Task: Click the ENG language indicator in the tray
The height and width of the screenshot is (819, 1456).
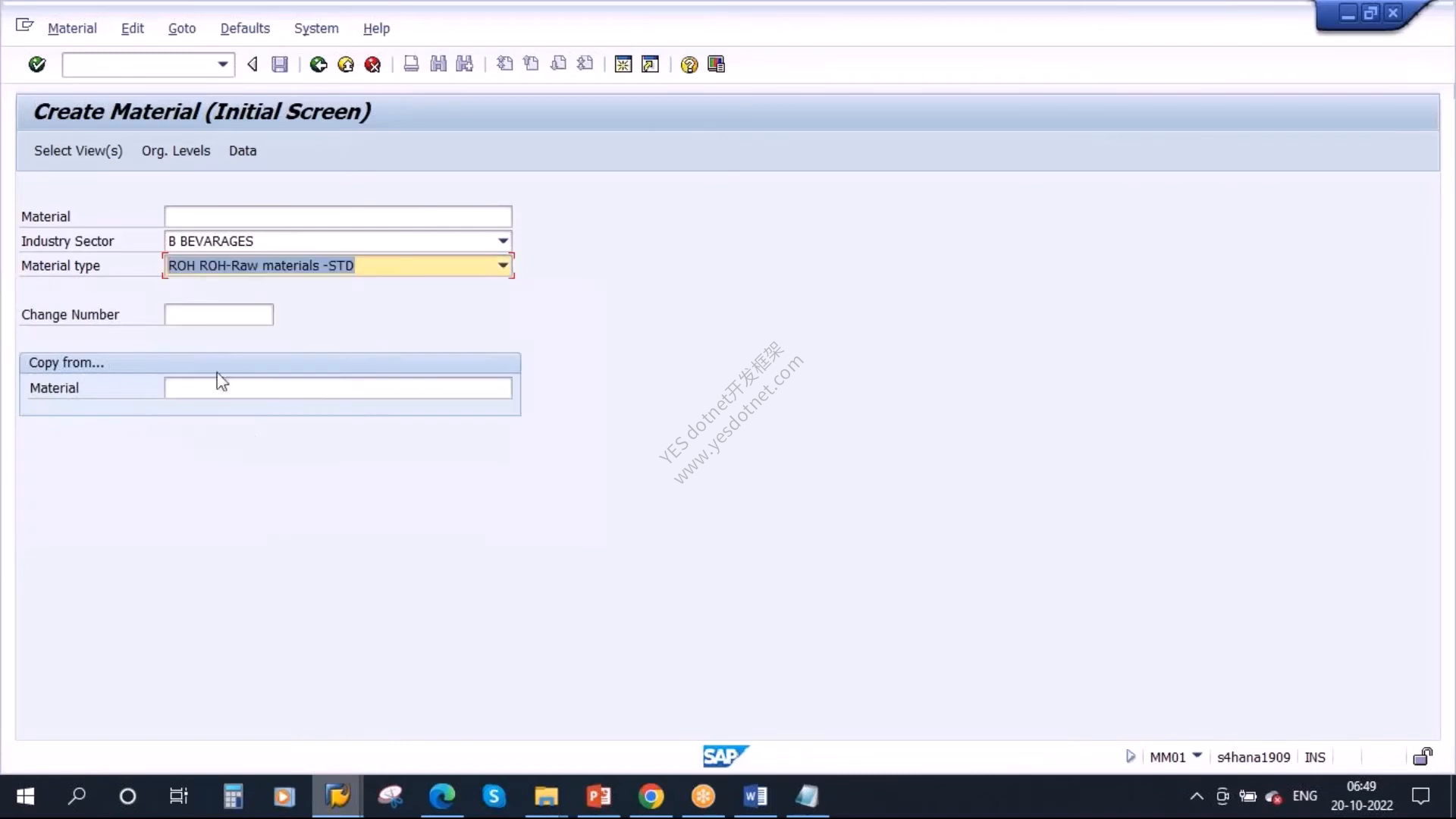Action: [1304, 795]
